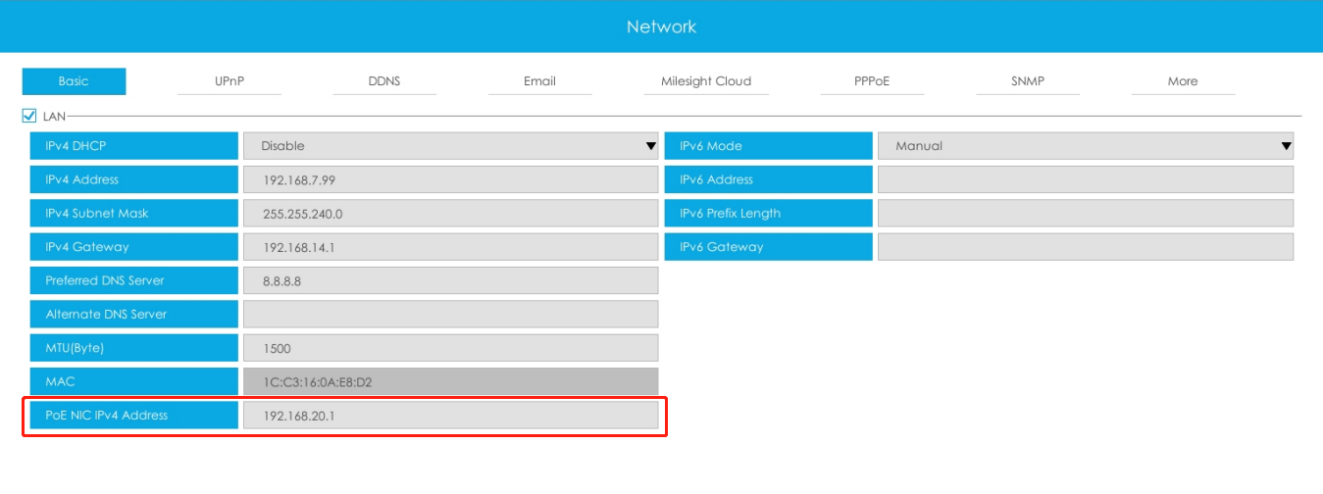
Task: Click the IPv6 Prefix Length label
Action: (768, 213)
